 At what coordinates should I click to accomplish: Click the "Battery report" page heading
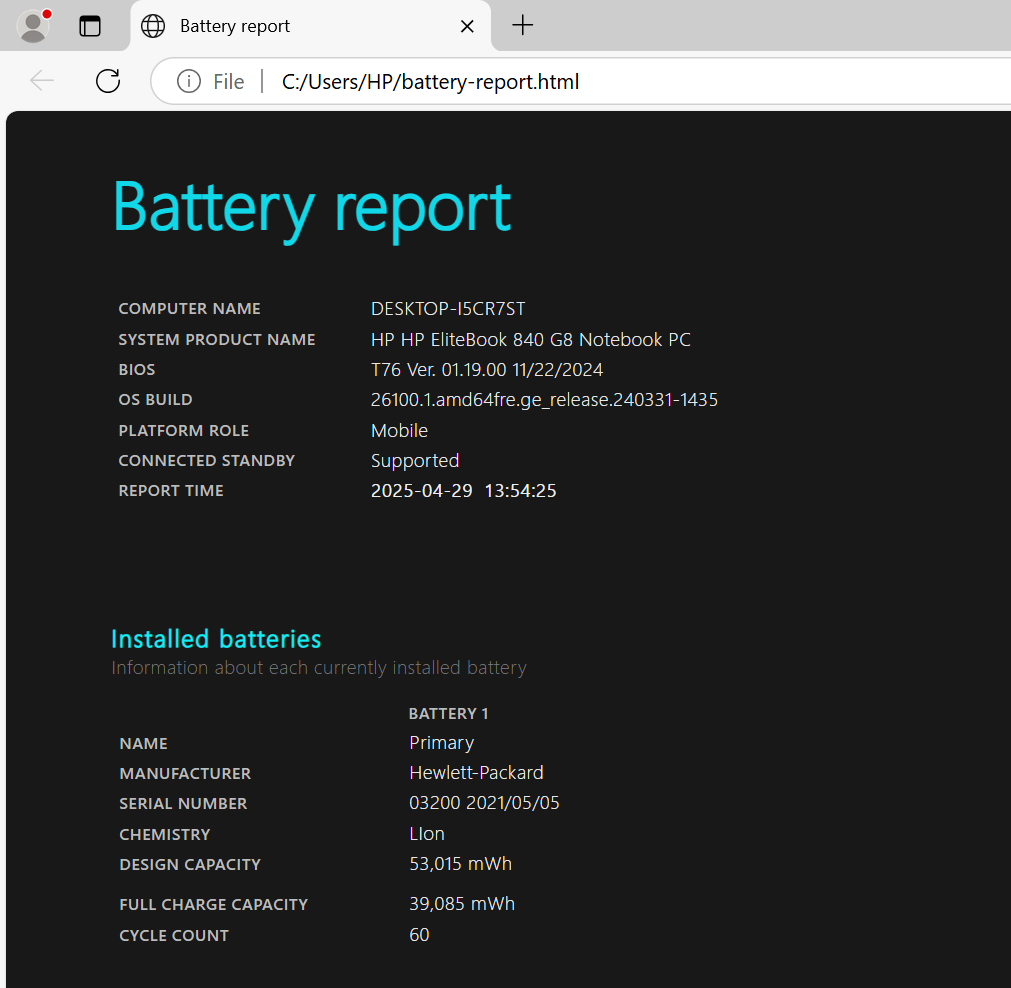click(312, 207)
